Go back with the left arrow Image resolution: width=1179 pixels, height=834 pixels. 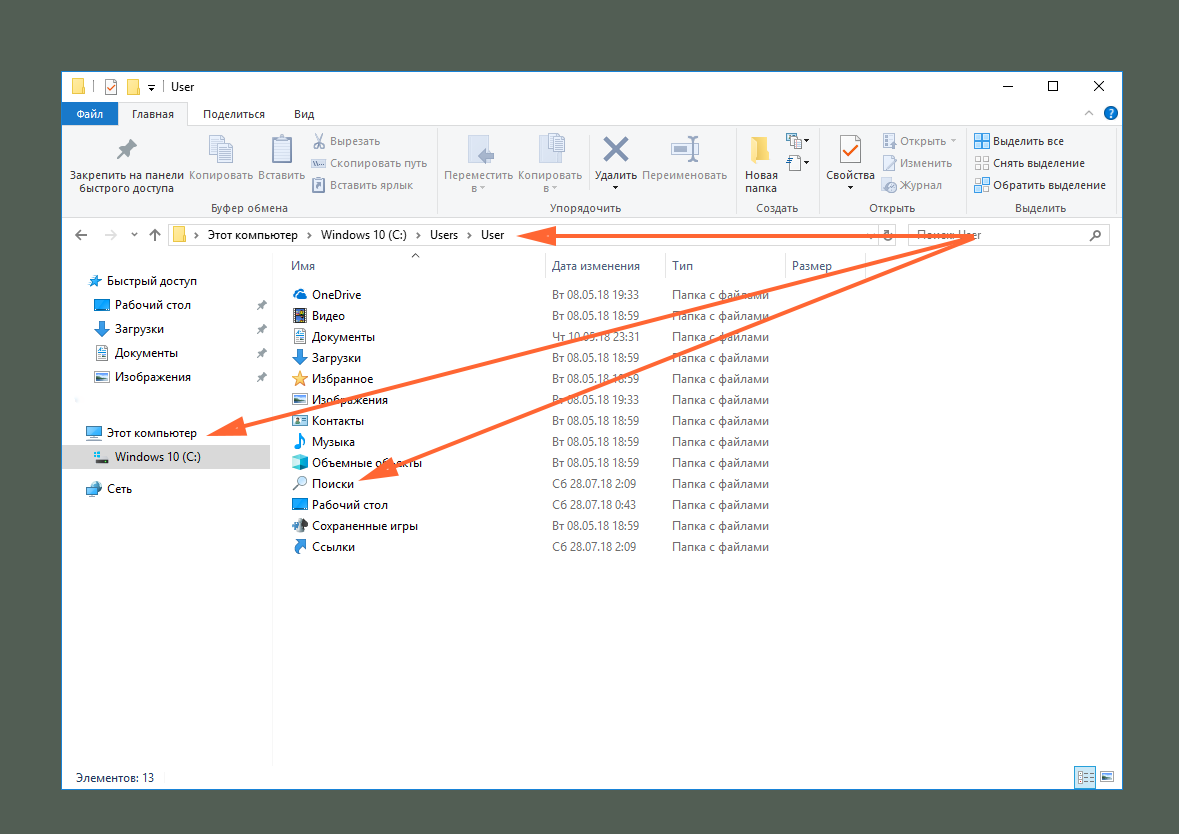point(81,235)
